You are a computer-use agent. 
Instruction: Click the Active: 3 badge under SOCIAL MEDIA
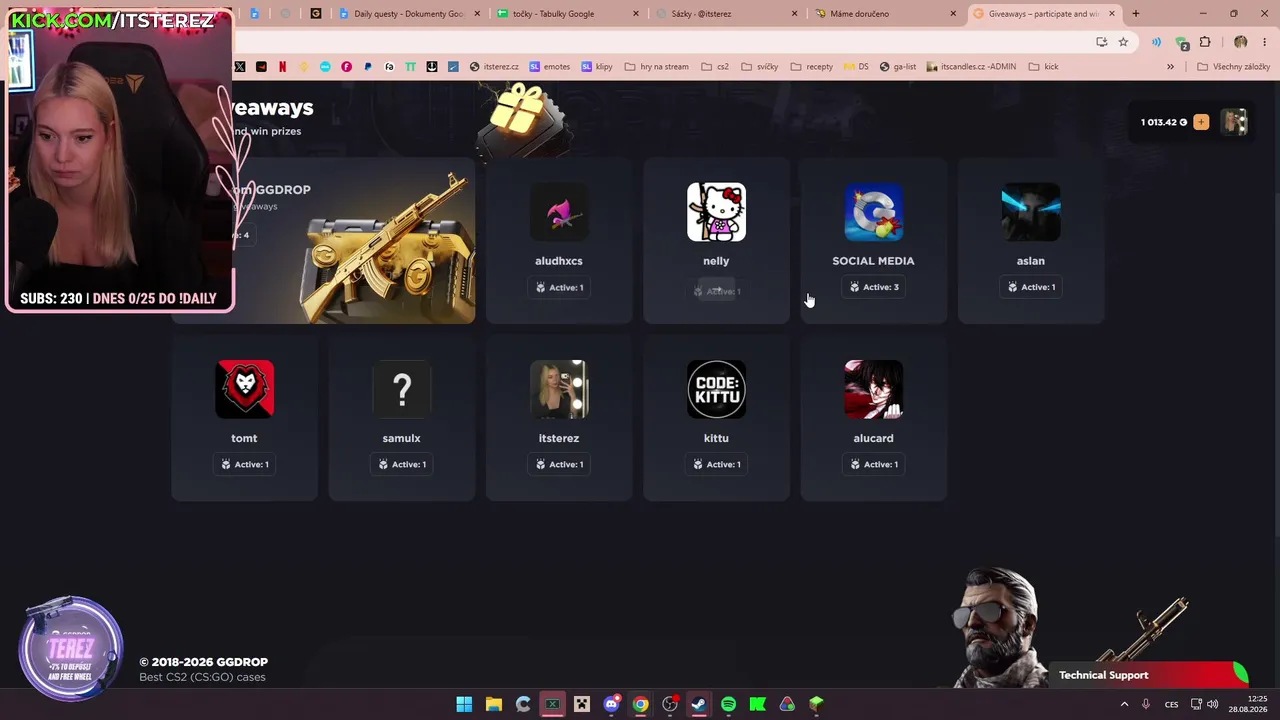(x=873, y=287)
